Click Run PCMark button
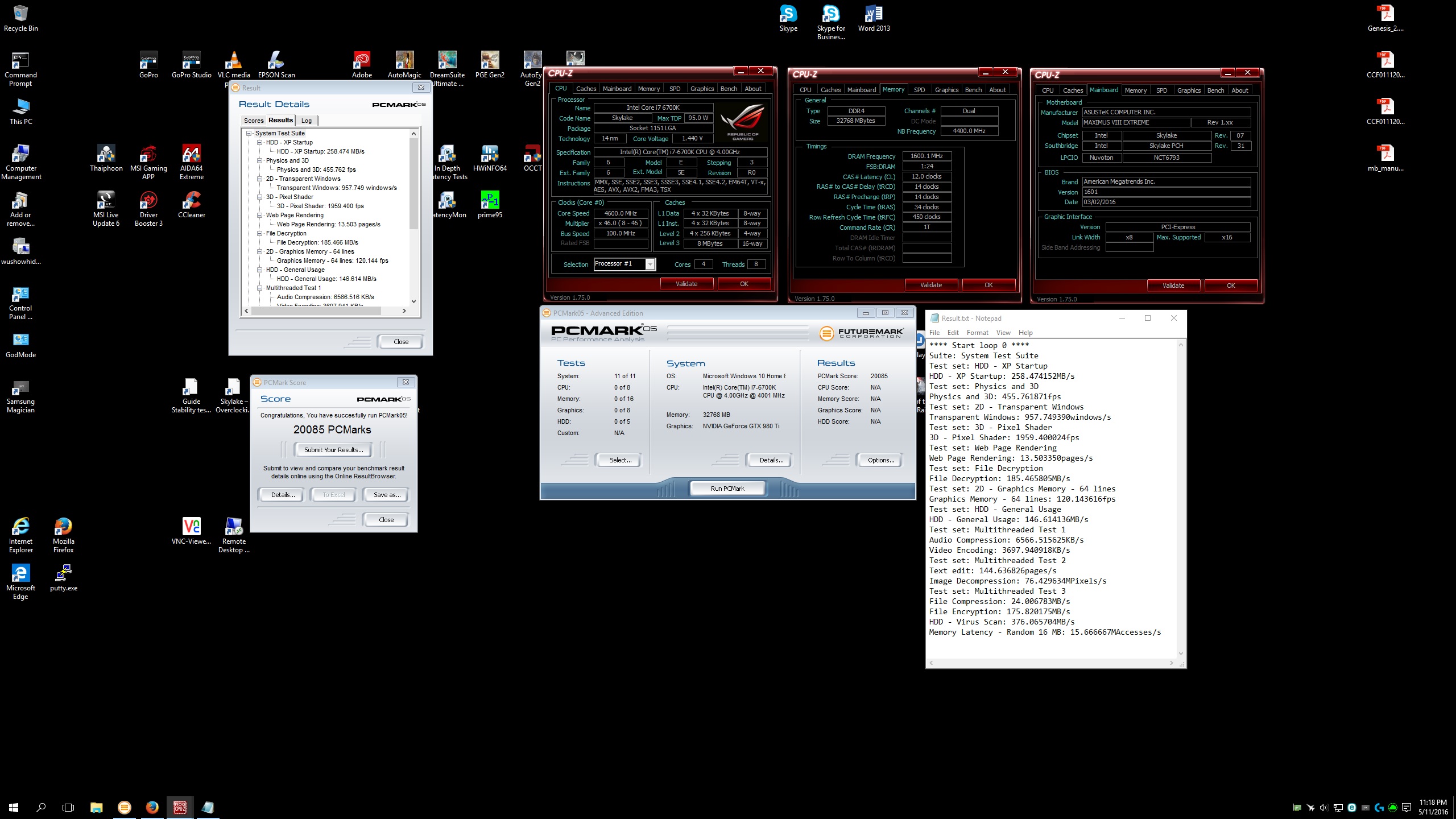 (x=727, y=489)
